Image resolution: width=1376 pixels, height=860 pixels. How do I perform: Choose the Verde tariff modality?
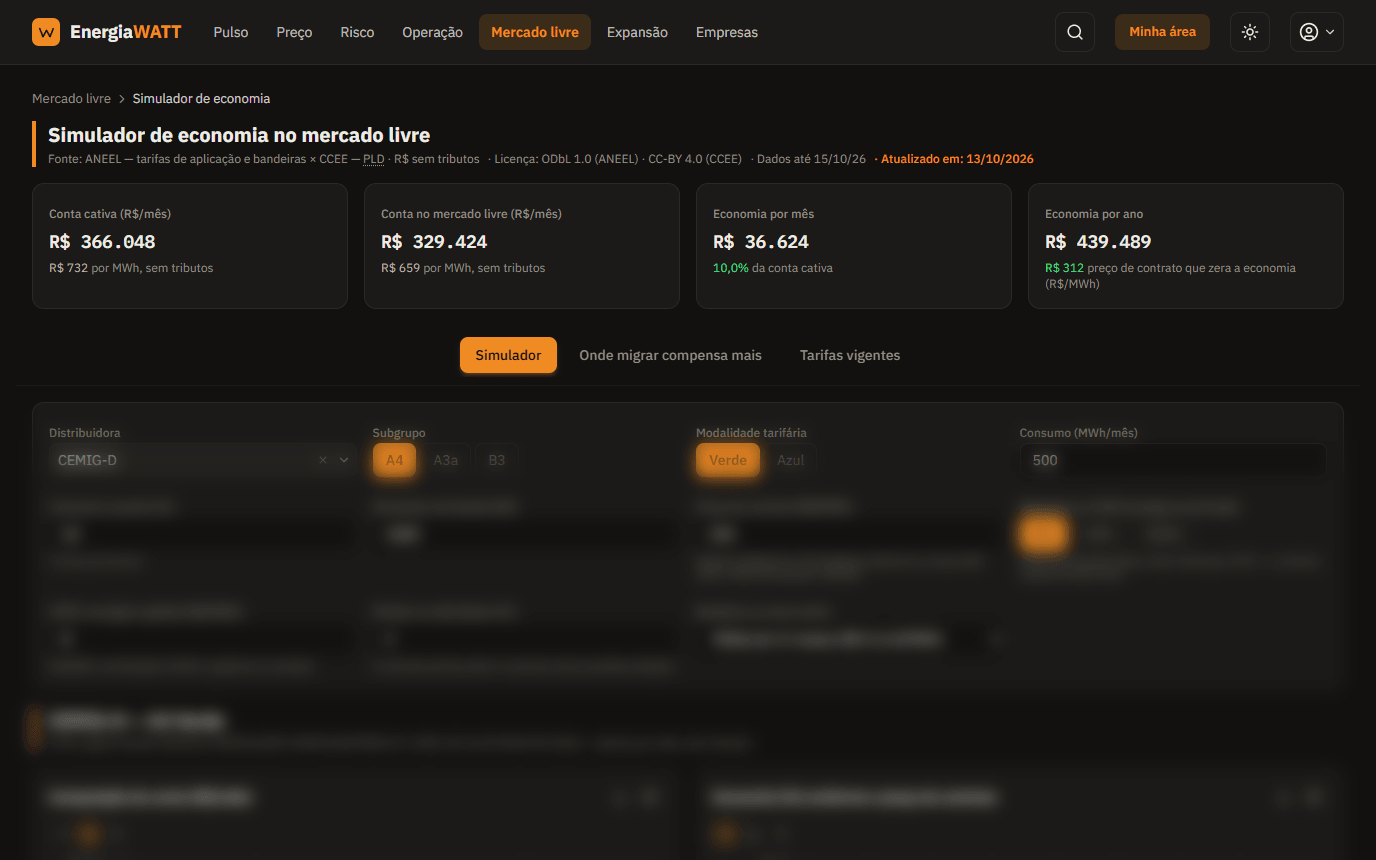point(728,460)
